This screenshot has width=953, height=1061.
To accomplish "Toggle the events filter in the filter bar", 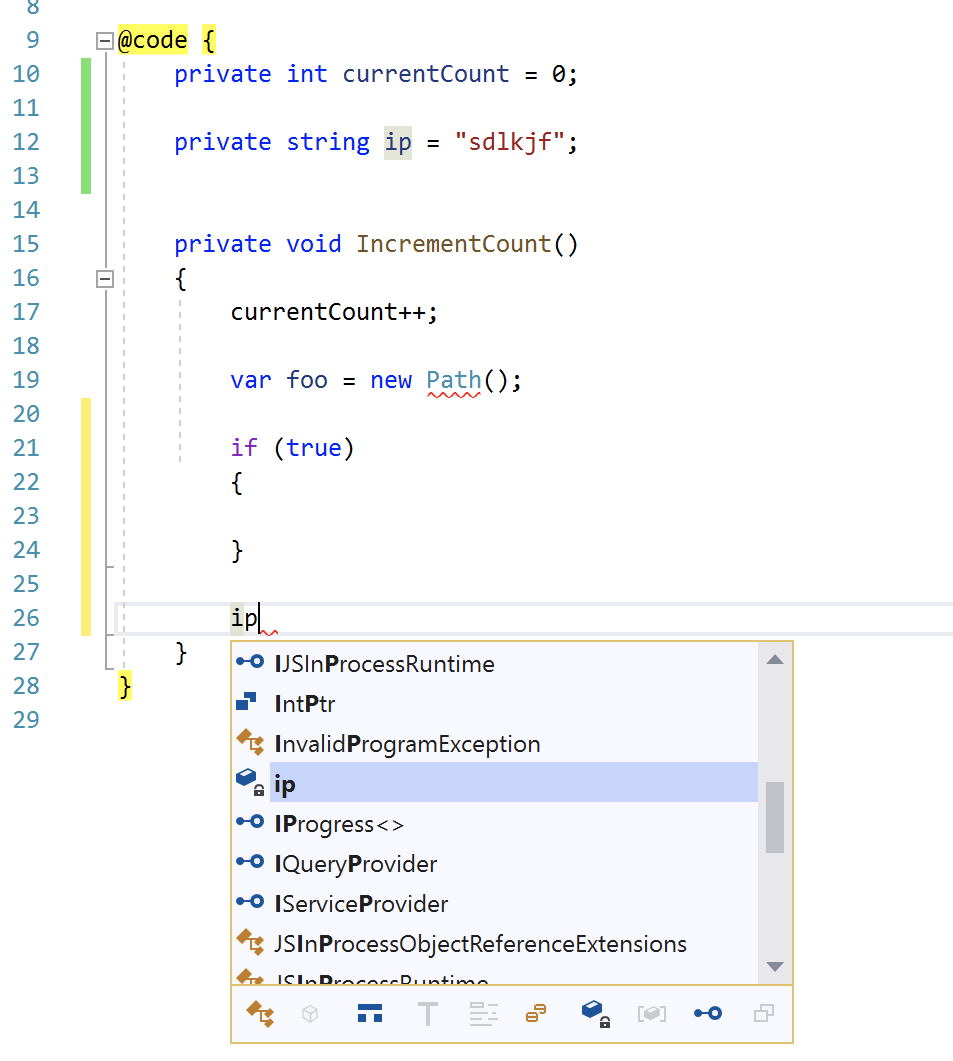I will click(535, 1013).
